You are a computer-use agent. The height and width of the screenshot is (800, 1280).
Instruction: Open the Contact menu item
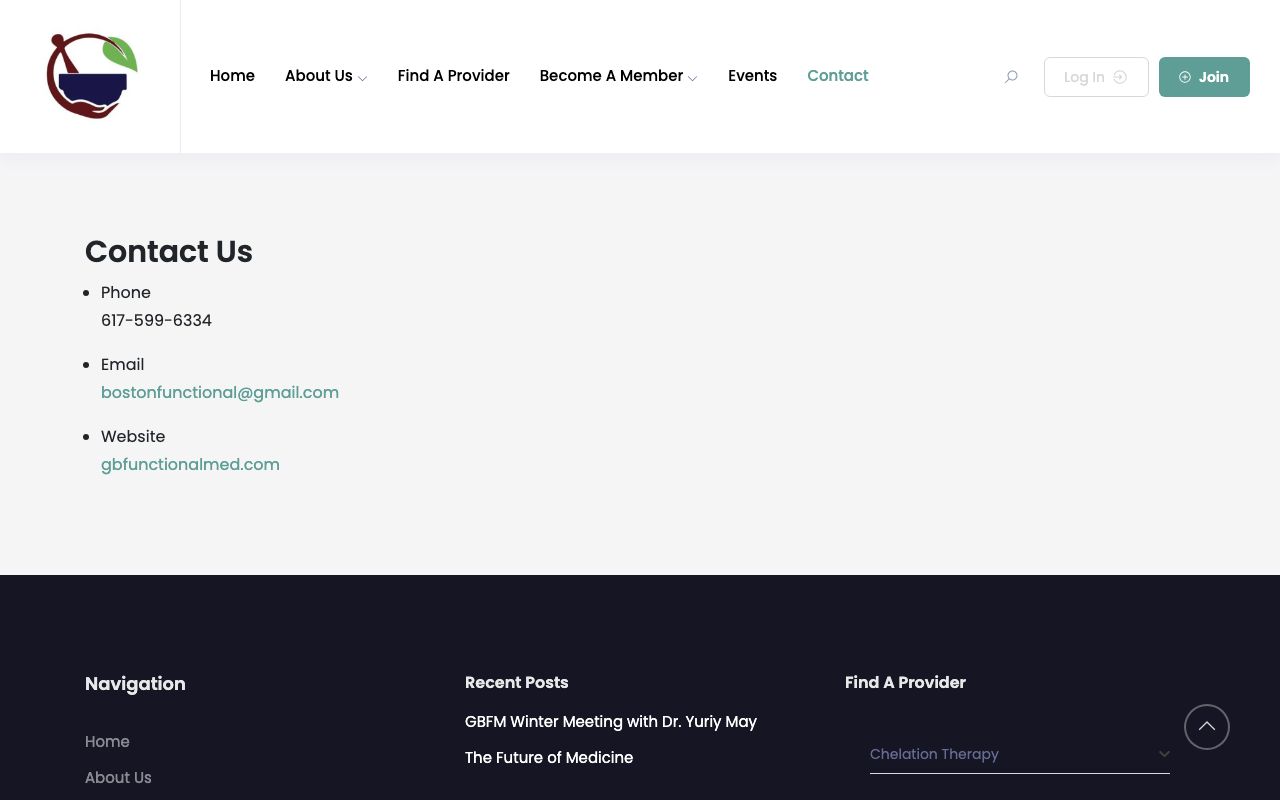click(x=837, y=76)
